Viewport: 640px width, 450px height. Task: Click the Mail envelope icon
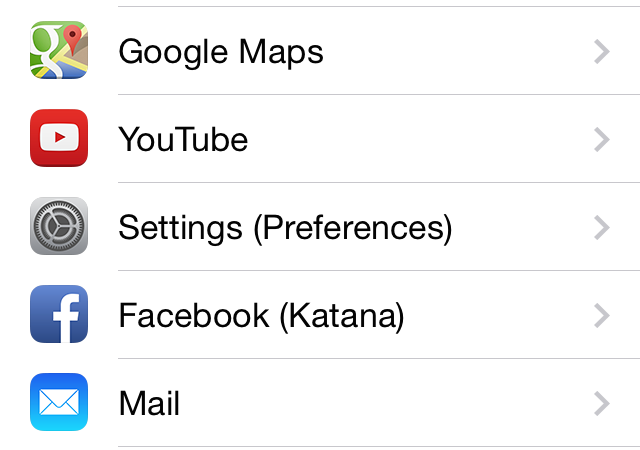tap(59, 402)
